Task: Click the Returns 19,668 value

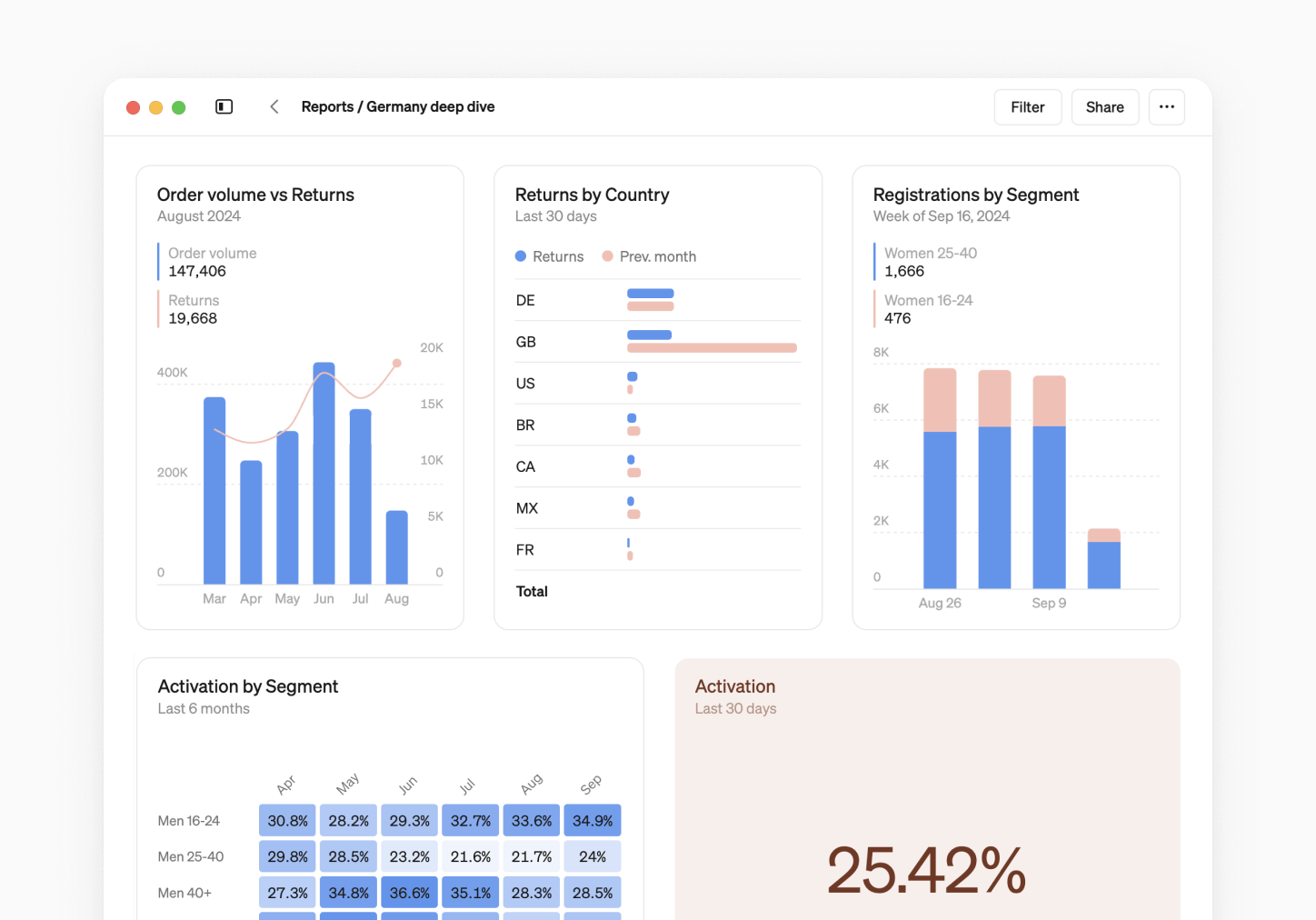Action: [x=193, y=318]
